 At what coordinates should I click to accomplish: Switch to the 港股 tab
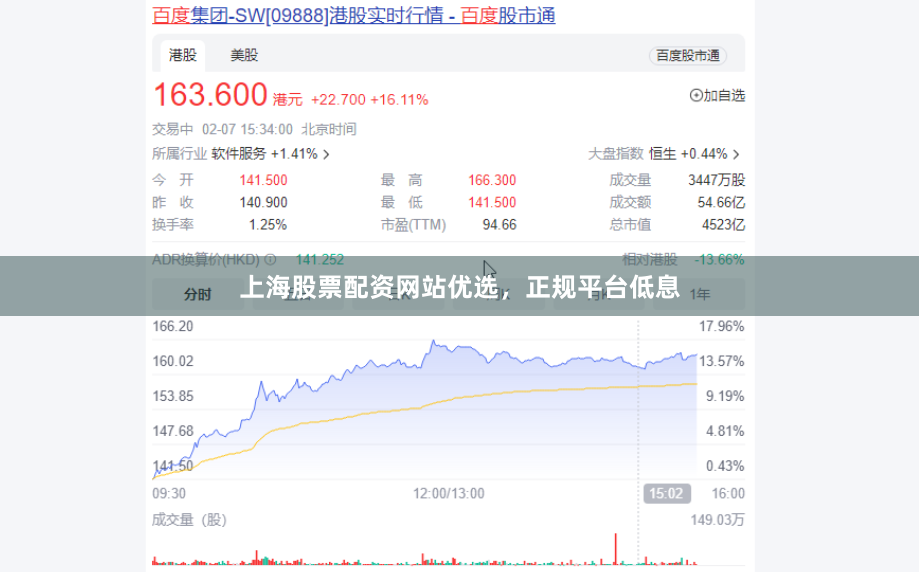click(183, 56)
